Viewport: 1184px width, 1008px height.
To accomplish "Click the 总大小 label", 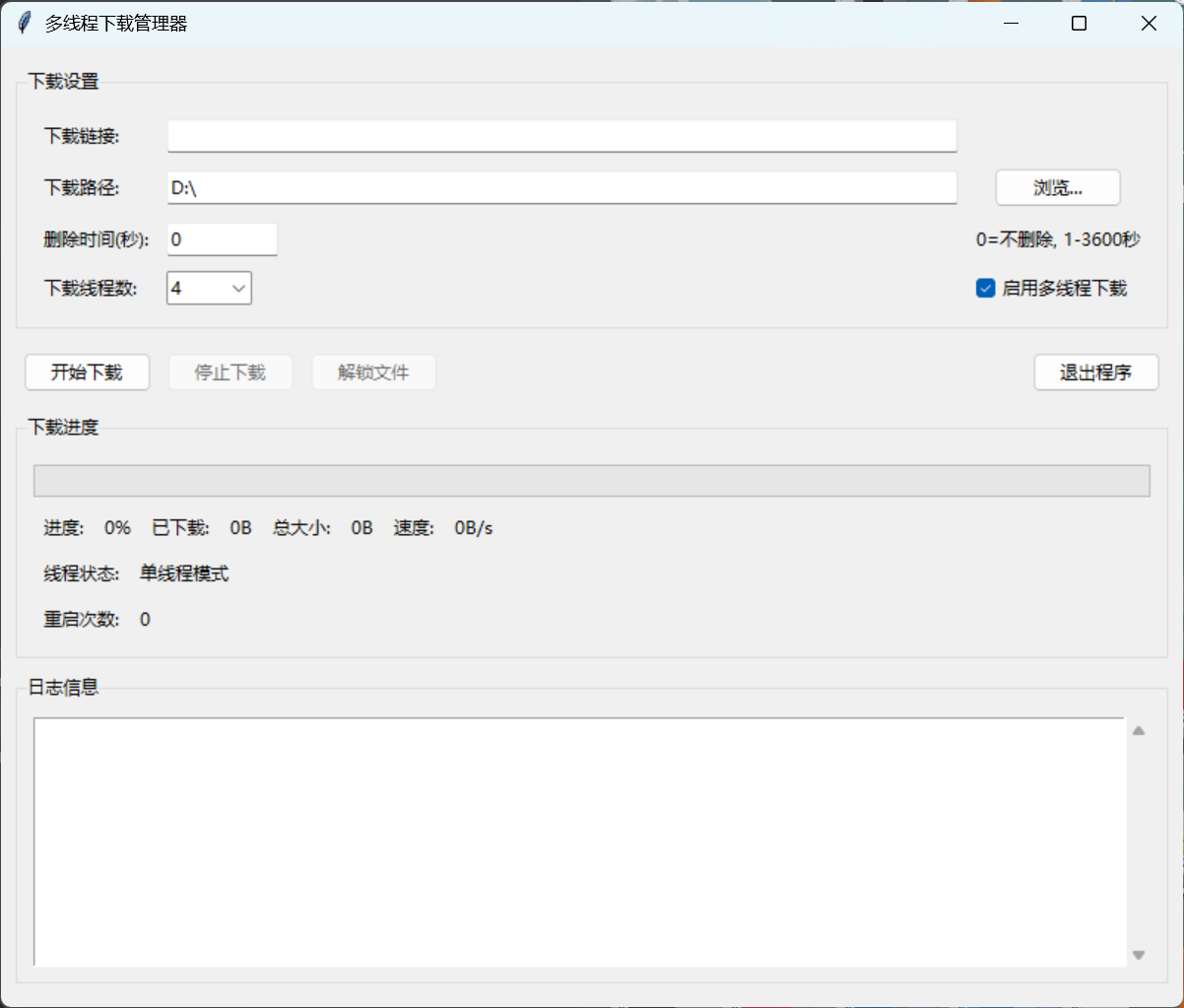I will point(301,528).
